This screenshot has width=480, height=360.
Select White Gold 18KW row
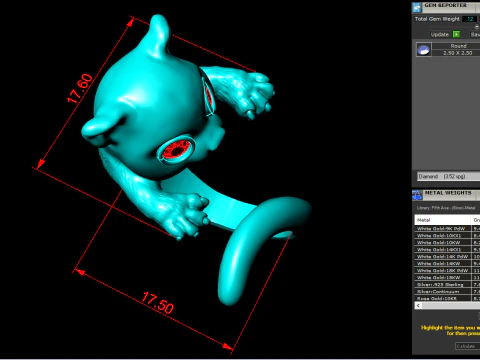coord(447,278)
